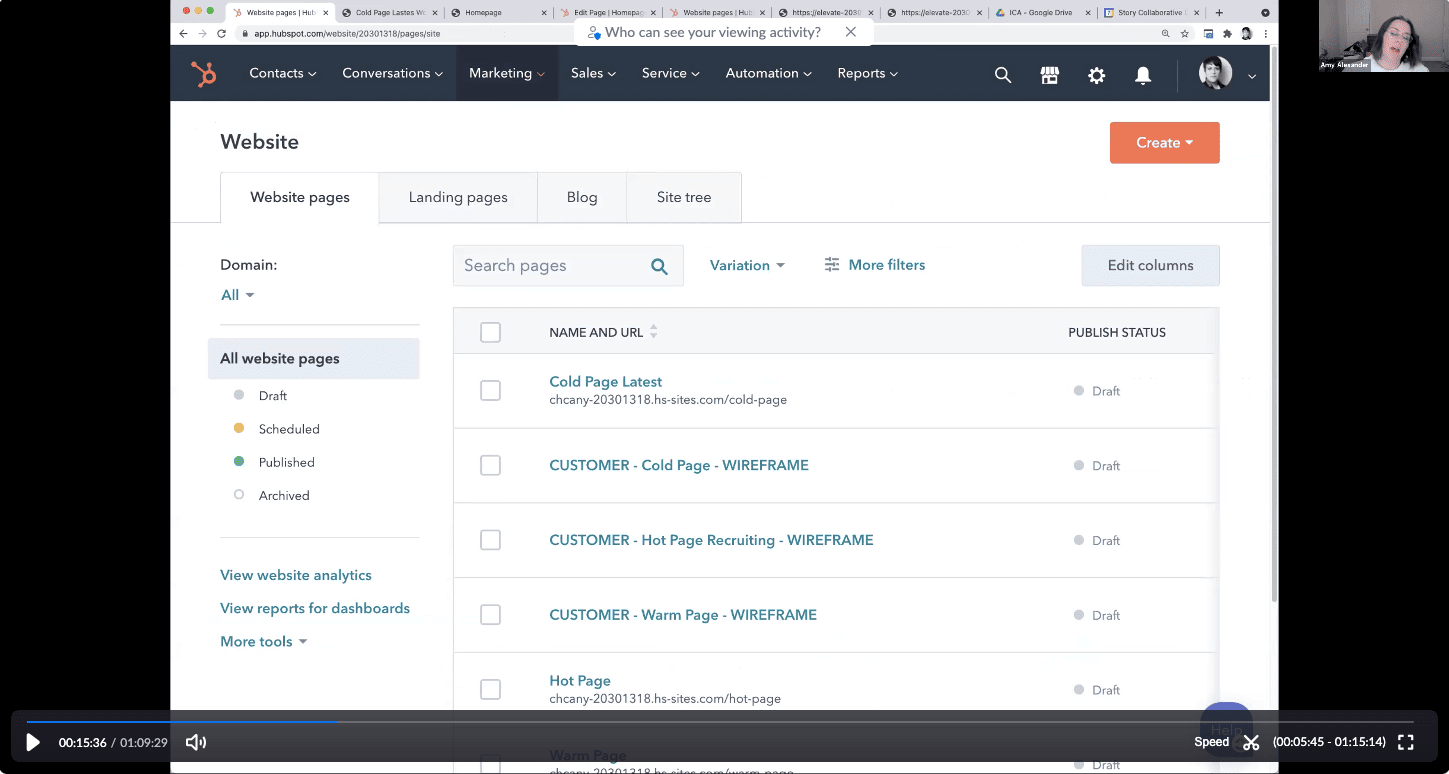This screenshot has width=1449, height=774.
Task: Click the Speed playback control
Action: click(1212, 742)
